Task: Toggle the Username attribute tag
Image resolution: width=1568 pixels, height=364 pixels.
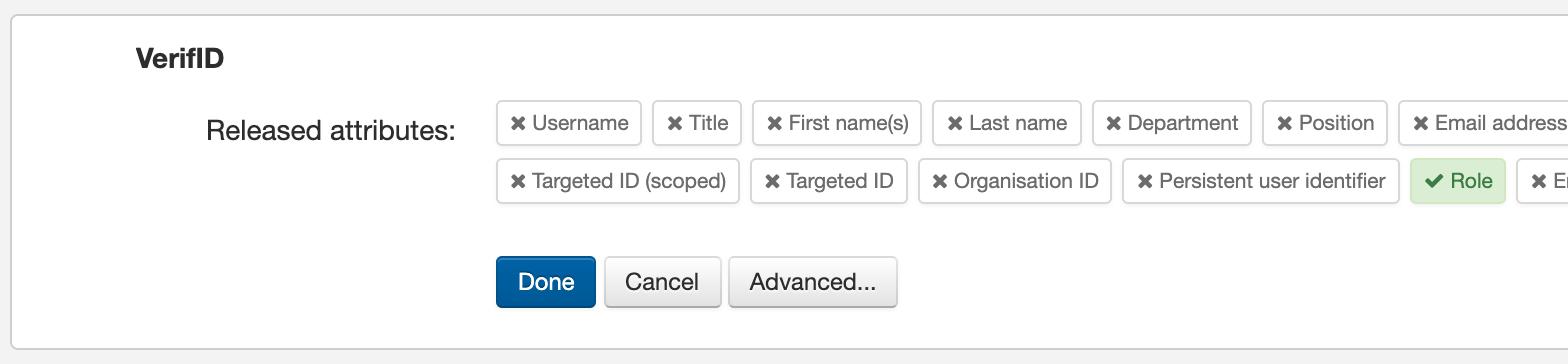Action: (569, 123)
